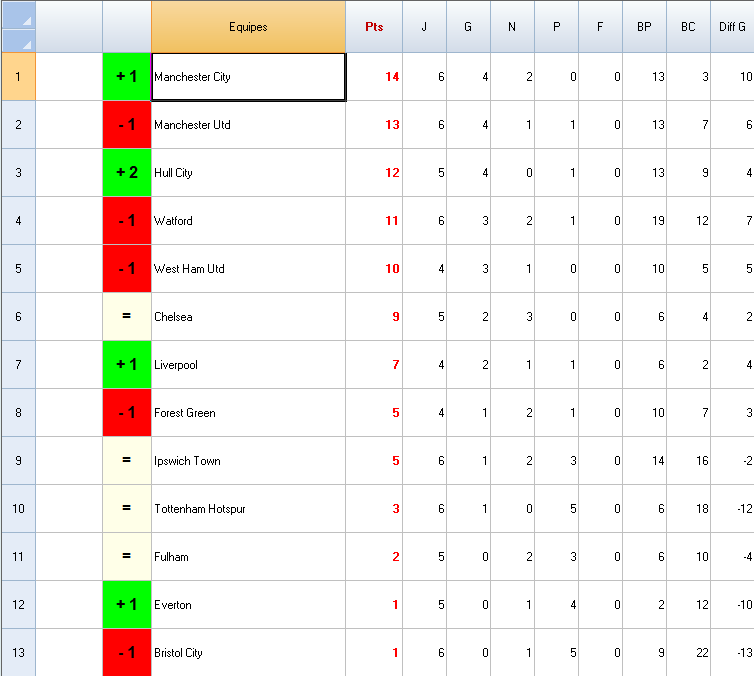Sort by the Equipes column header

tap(248, 27)
